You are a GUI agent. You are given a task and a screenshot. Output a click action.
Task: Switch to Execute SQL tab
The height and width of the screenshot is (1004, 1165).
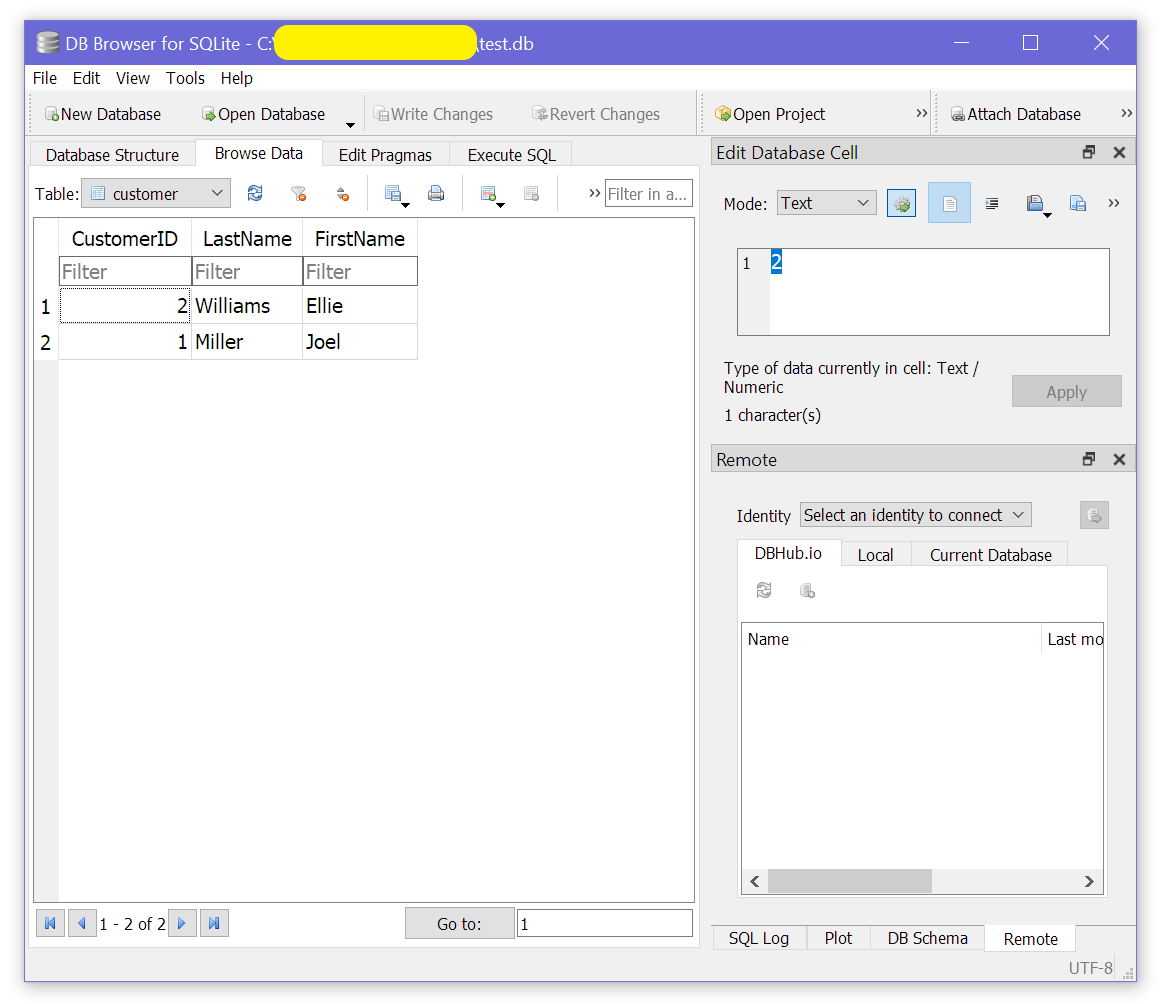511,155
